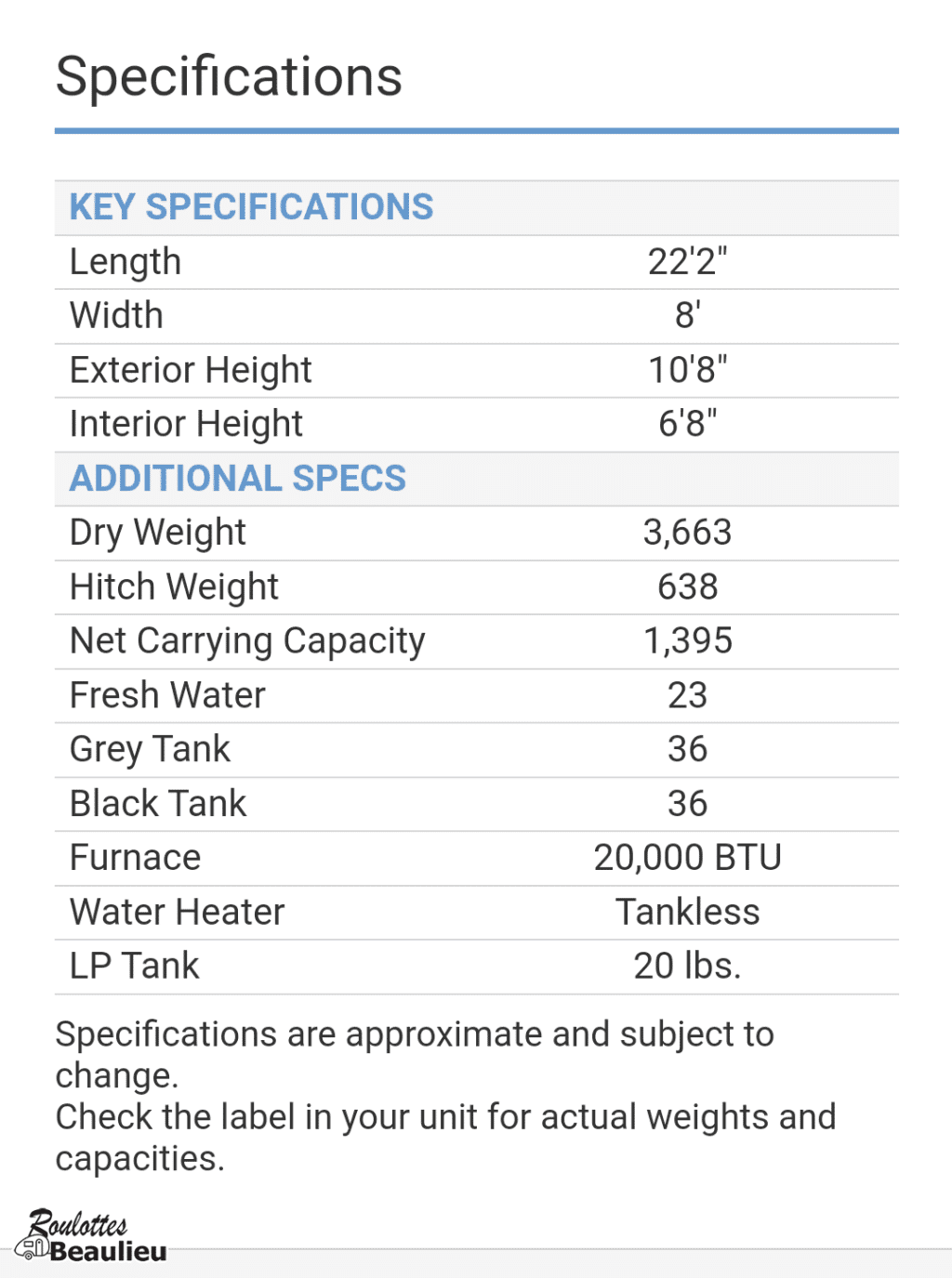This screenshot has height=1278, width=952.
Task: Click the Exterior Height label
Action: pyautogui.click(x=191, y=370)
